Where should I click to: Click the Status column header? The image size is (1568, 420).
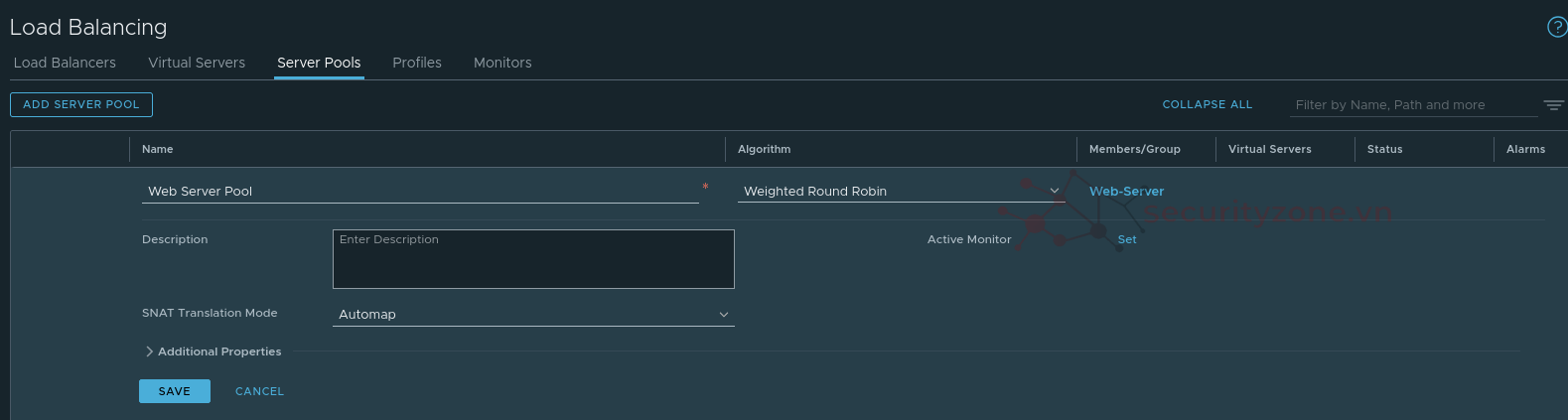1384,149
